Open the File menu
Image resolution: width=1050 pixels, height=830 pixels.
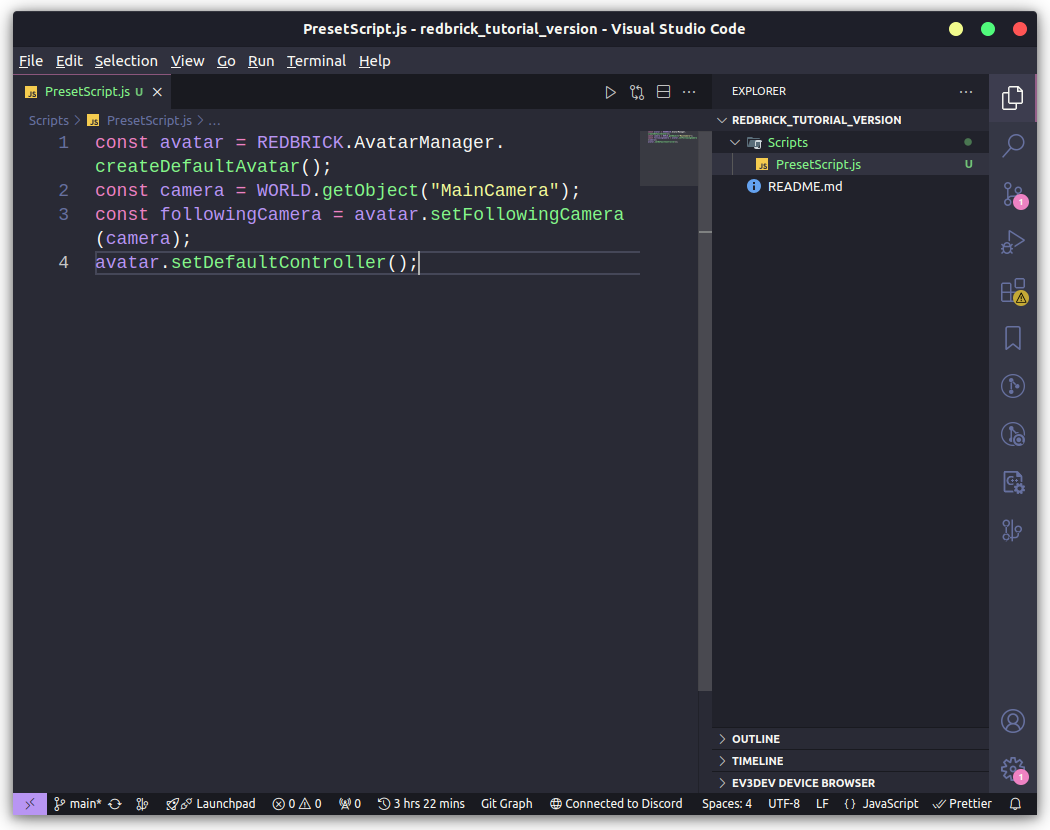point(31,61)
